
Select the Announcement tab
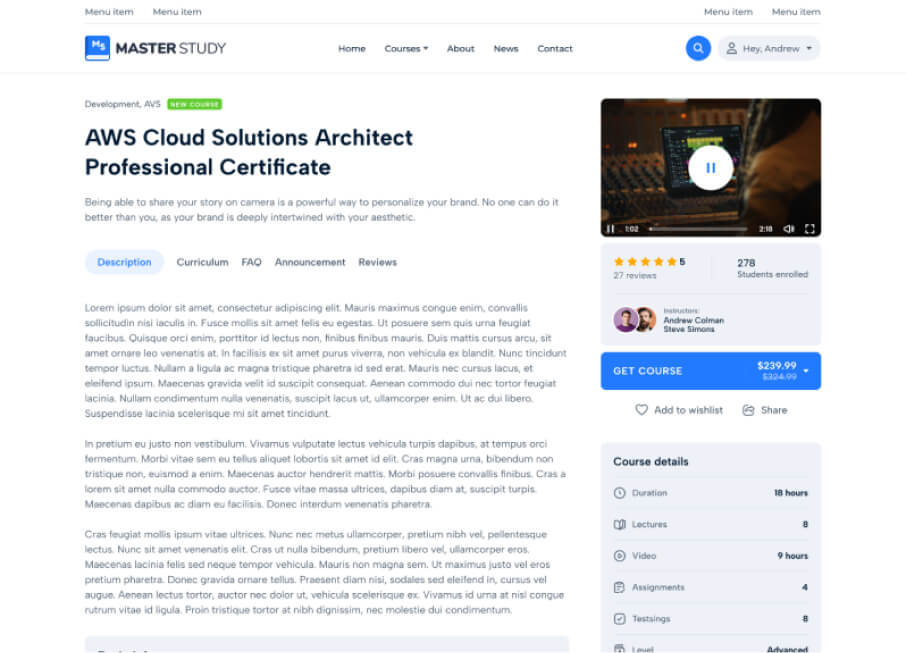310,262
